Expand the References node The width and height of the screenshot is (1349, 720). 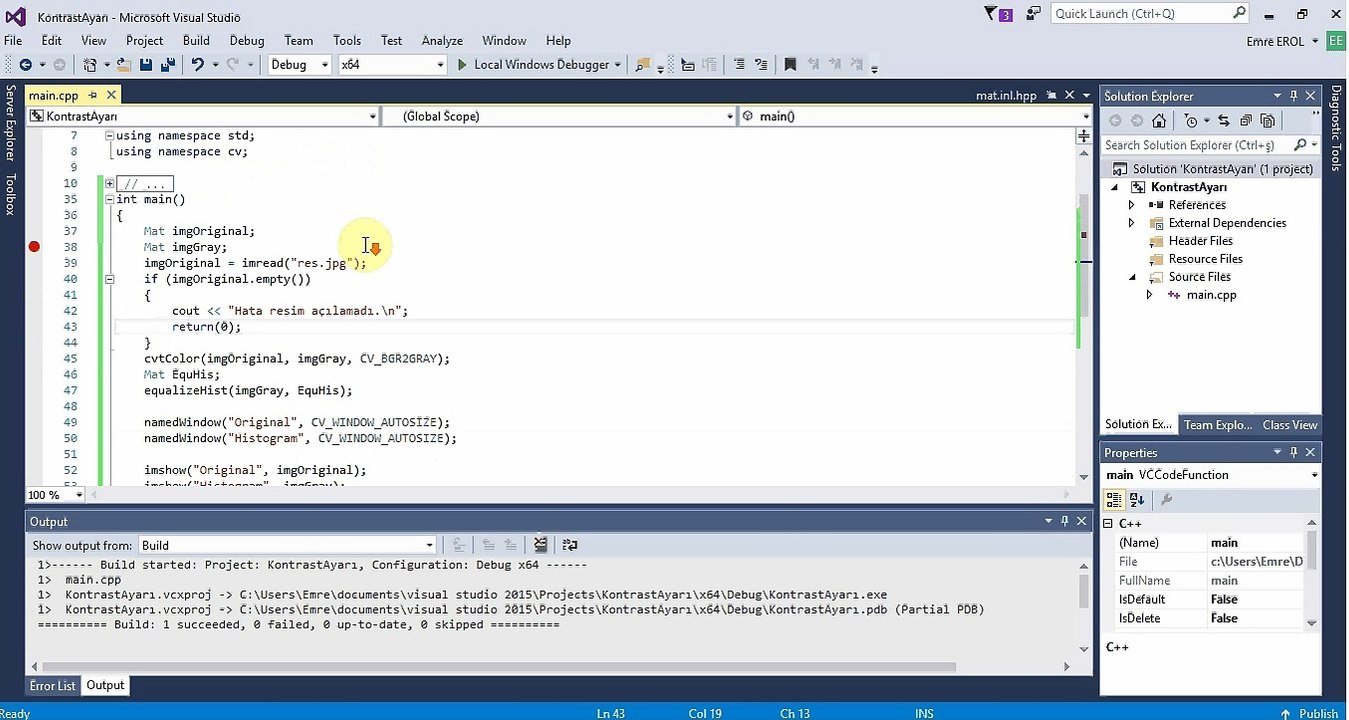click(1132, 205)
